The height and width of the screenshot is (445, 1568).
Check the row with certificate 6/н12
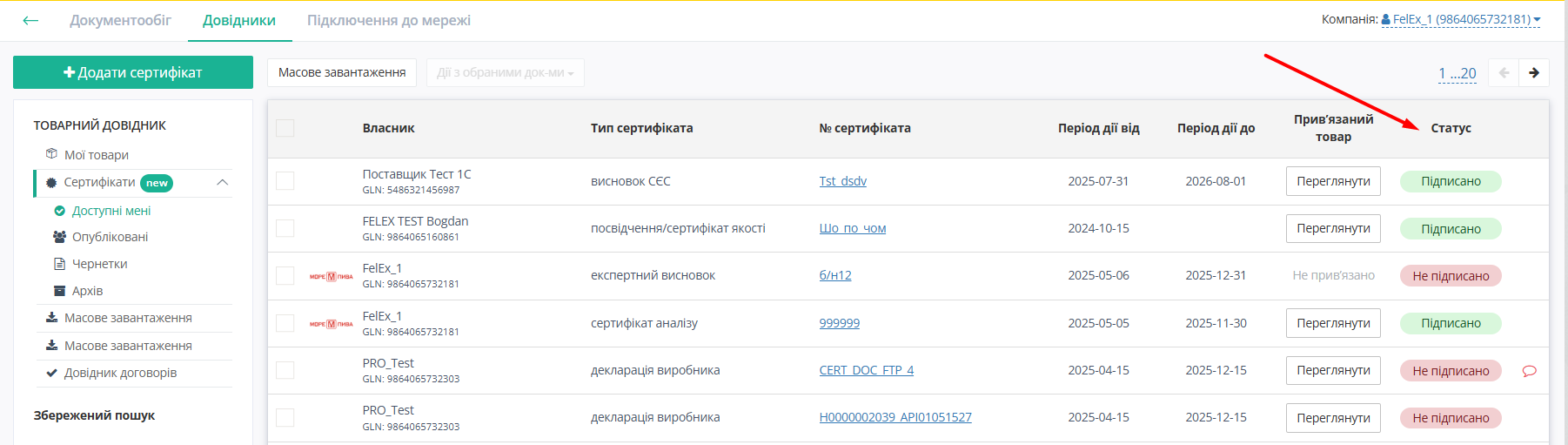(285, 275)
